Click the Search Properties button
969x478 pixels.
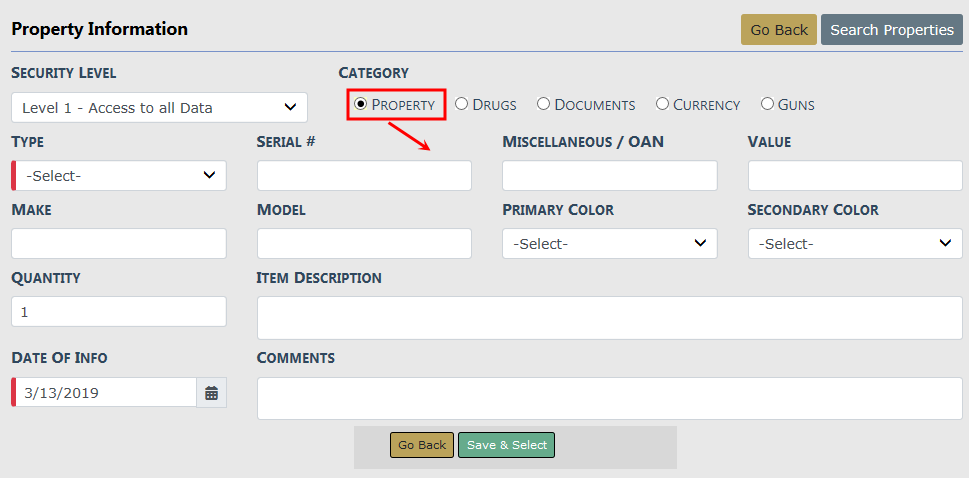[891, 30]
